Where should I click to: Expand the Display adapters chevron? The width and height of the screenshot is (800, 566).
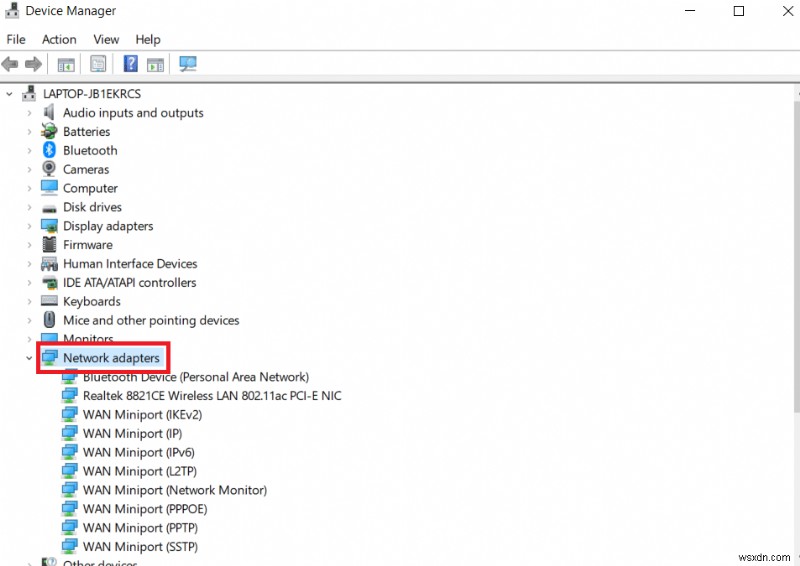pos(29,226)
